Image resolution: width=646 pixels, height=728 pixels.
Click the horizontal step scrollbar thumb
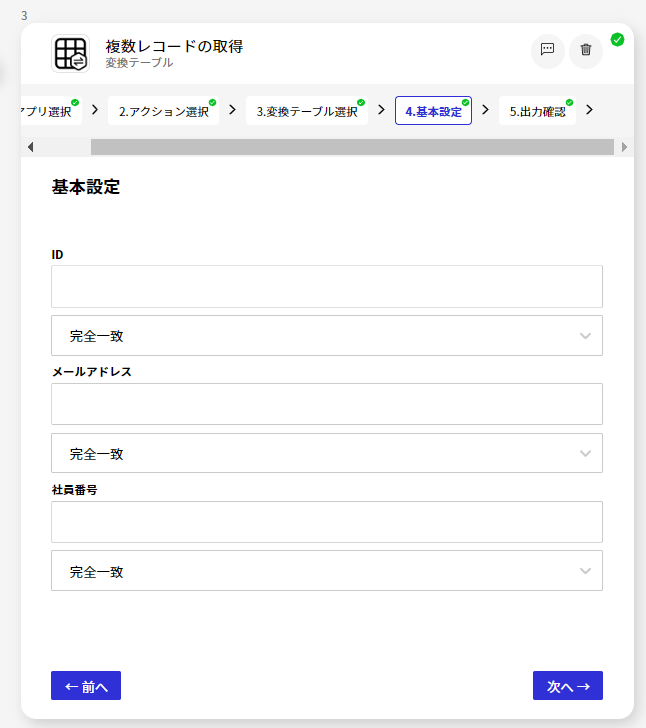tap(352, 147)
